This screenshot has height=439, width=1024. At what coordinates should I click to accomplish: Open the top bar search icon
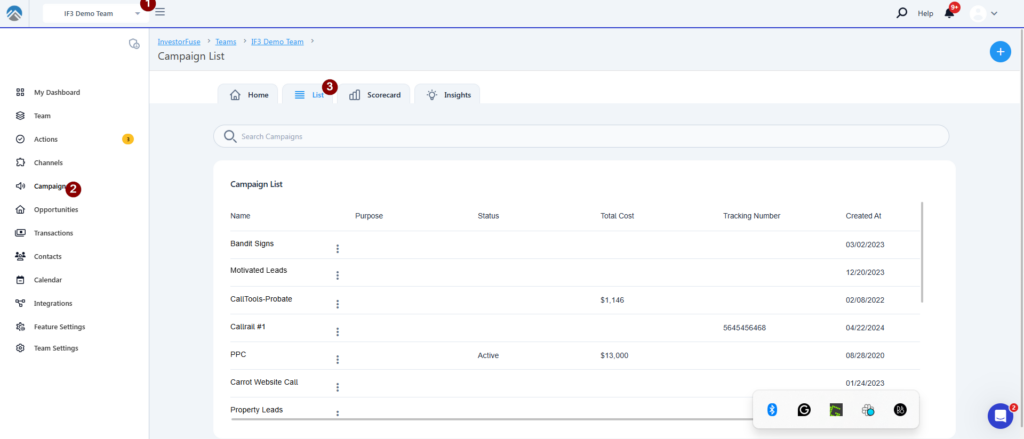pyautogui.click(x=902, y=12)
